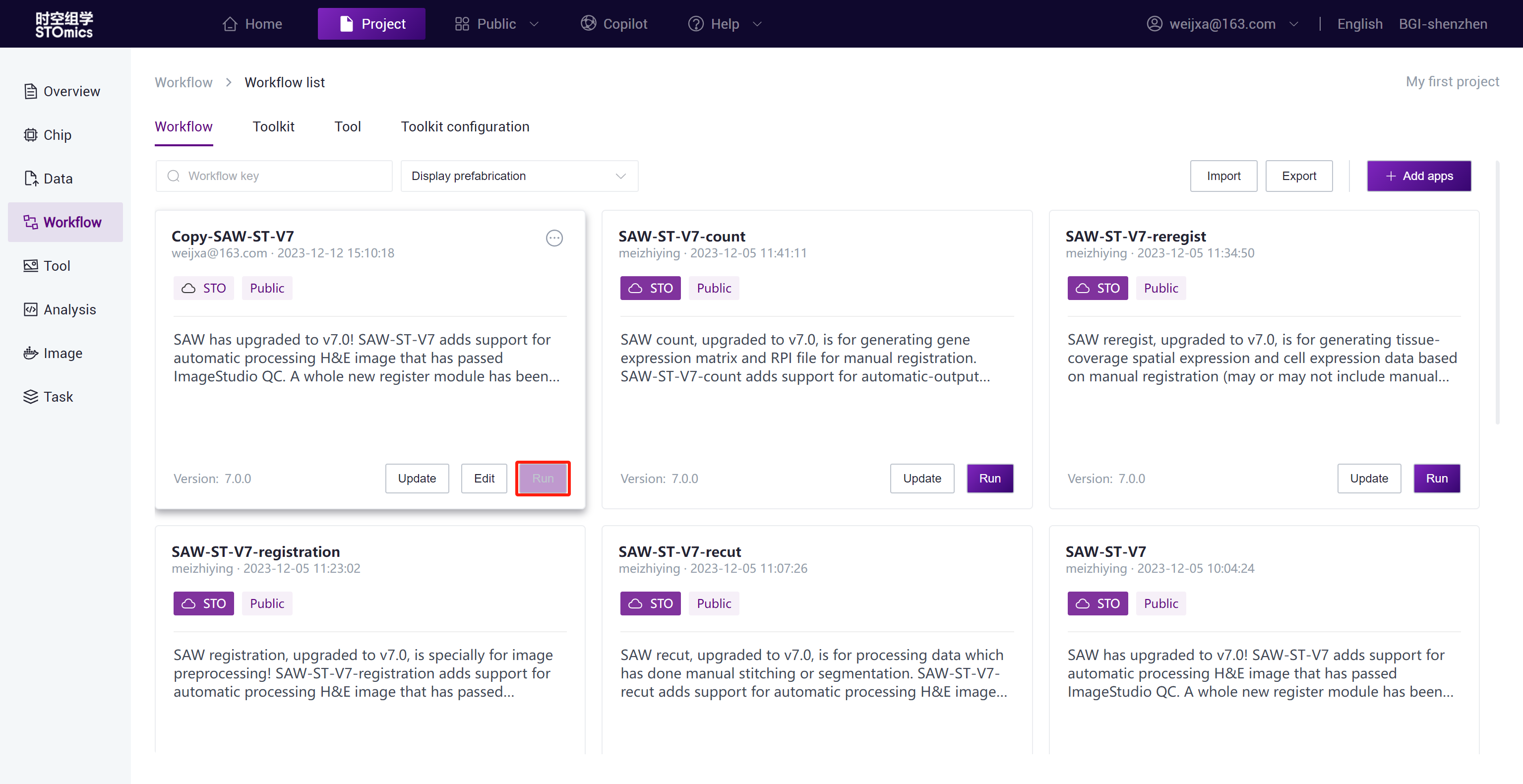Viewport: 1523px width, 784px height.
Task: Open more options on Copy-SAW-ST-V7 card
Action: pos(553,238)
